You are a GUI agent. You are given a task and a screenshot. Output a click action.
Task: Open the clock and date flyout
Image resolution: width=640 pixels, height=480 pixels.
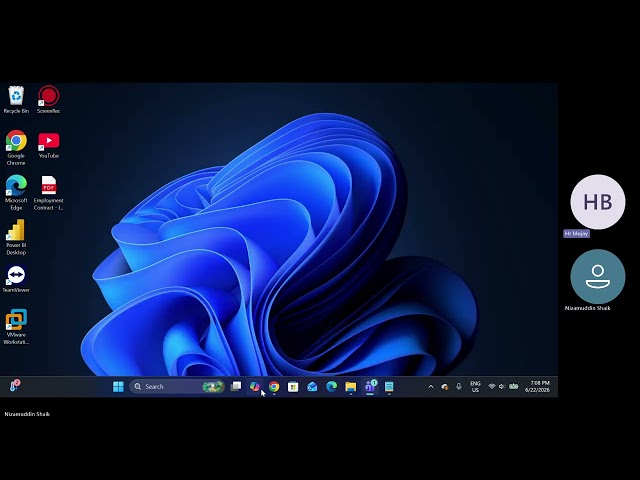pyautogui.click(x=537, y=387)
